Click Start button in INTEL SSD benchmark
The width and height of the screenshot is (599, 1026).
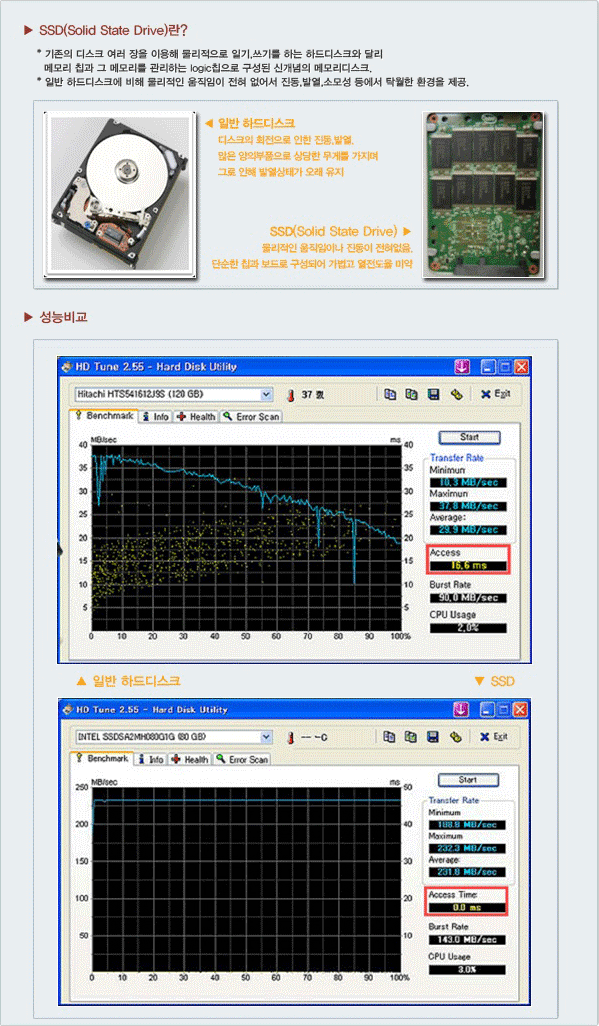tap(468, 780)
